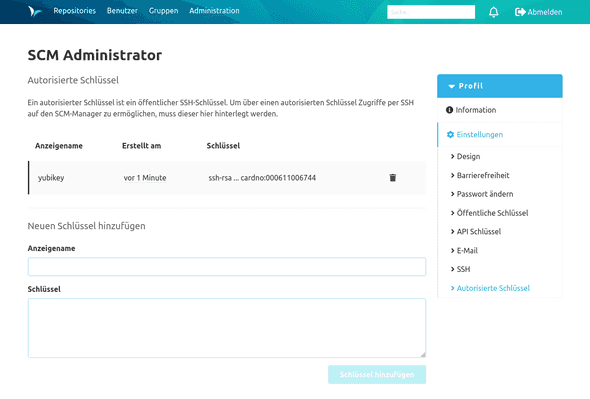The image size is (590, 399).
Task: Focus the Suche search field
Action: (431, 12)
